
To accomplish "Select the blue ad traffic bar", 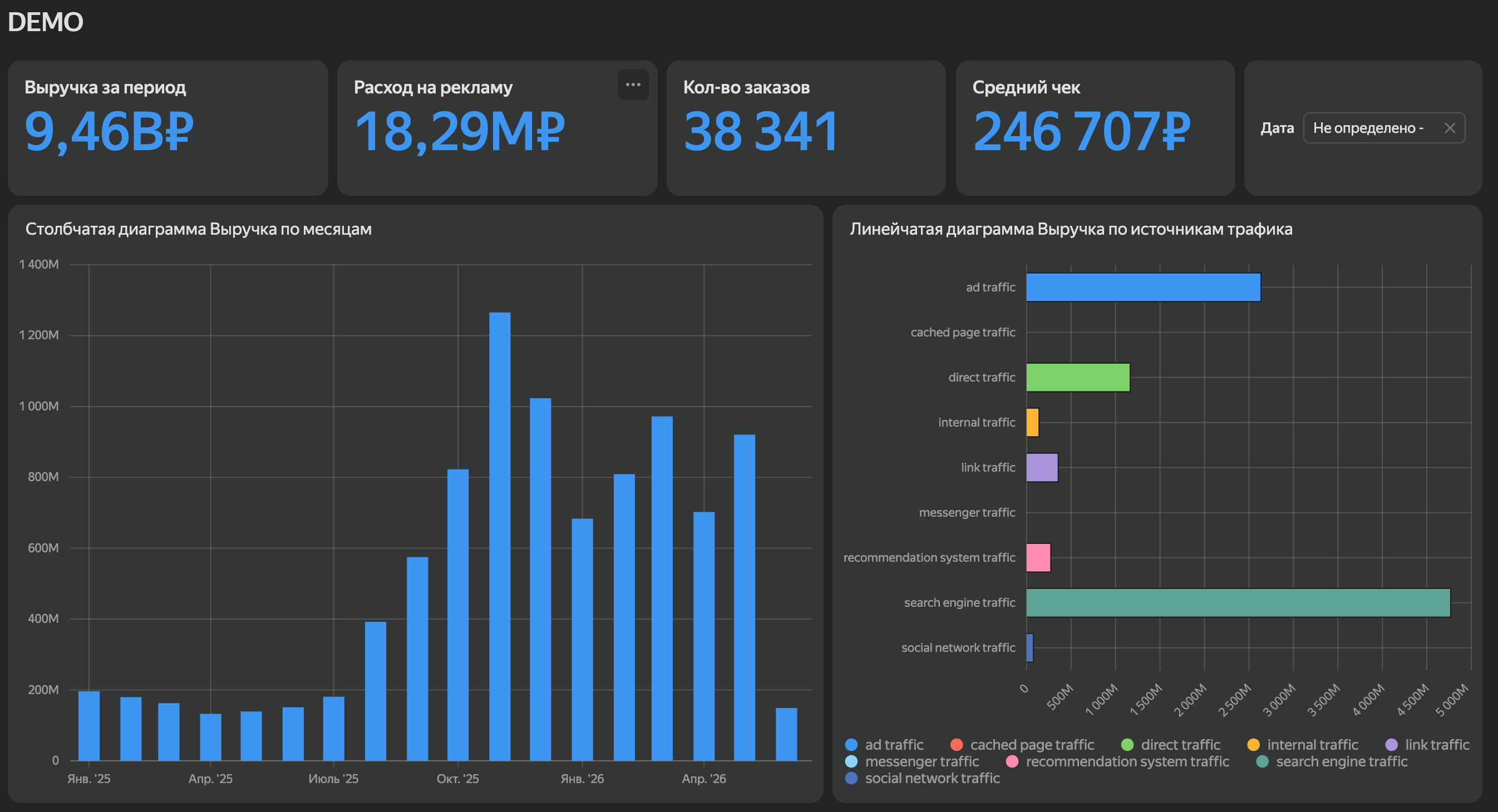I will click(x=1144, y=287).
